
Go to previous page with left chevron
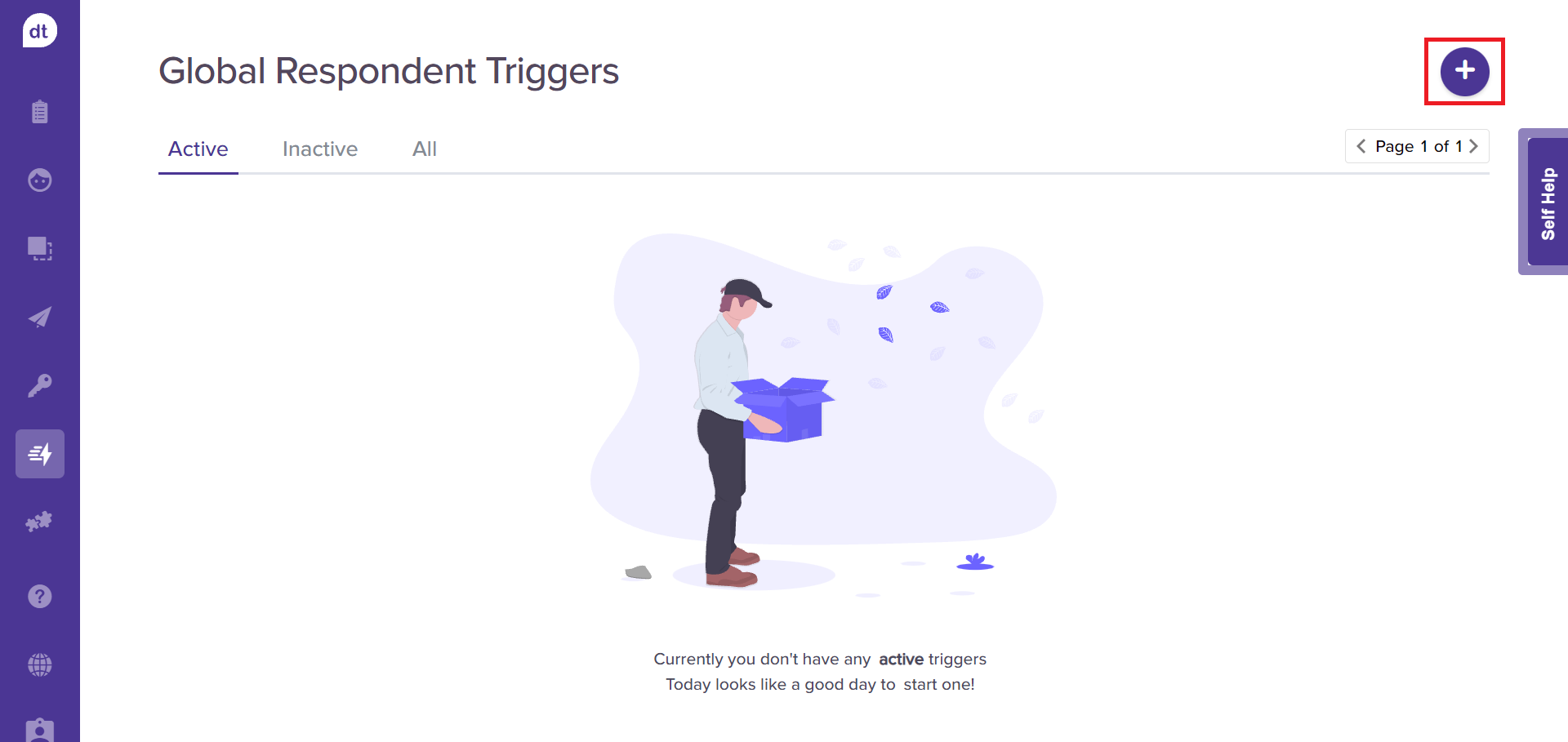[1361, 146]
